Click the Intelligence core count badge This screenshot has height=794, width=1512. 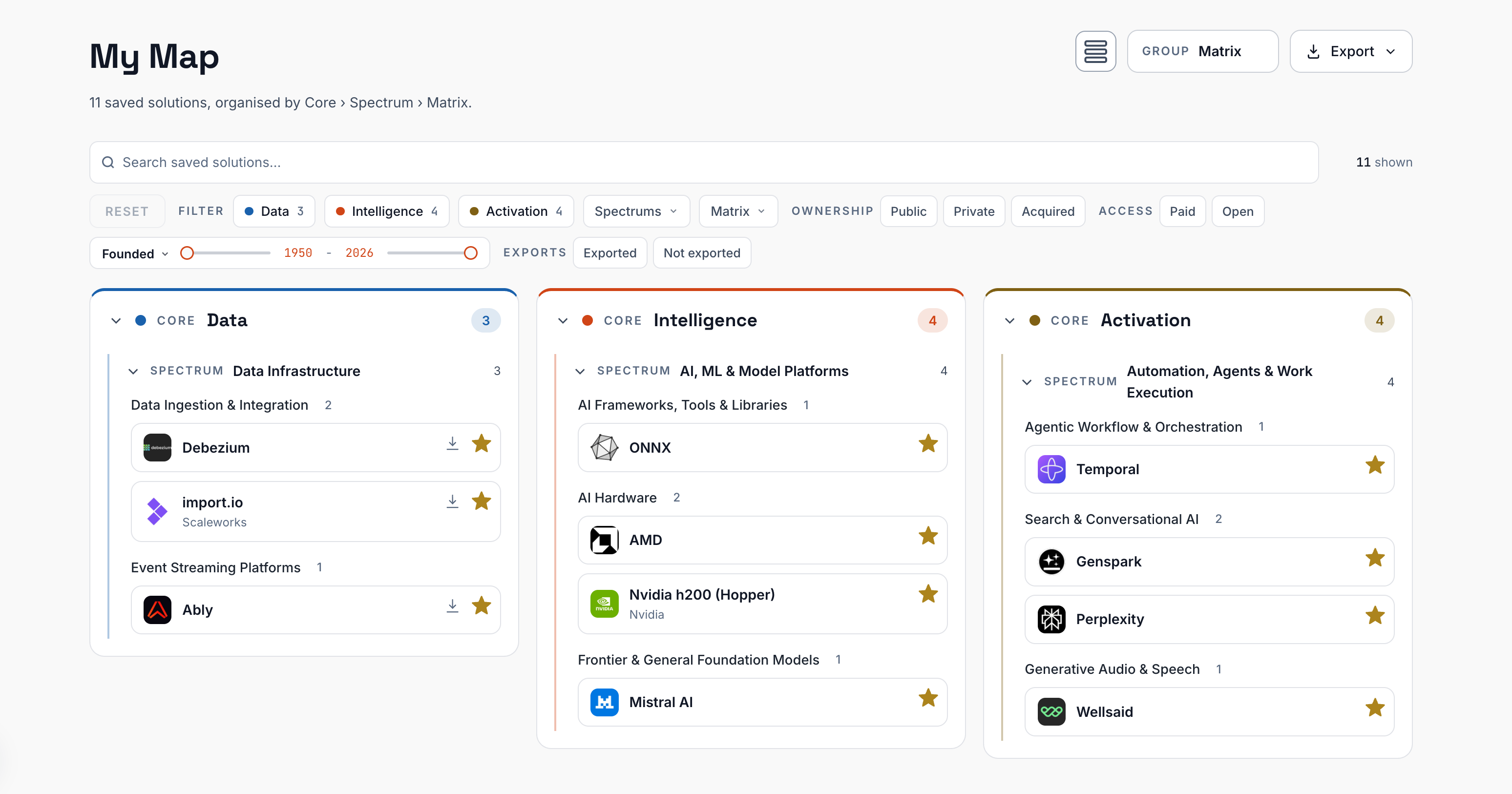pyautogui.click(x=932, y=320)
